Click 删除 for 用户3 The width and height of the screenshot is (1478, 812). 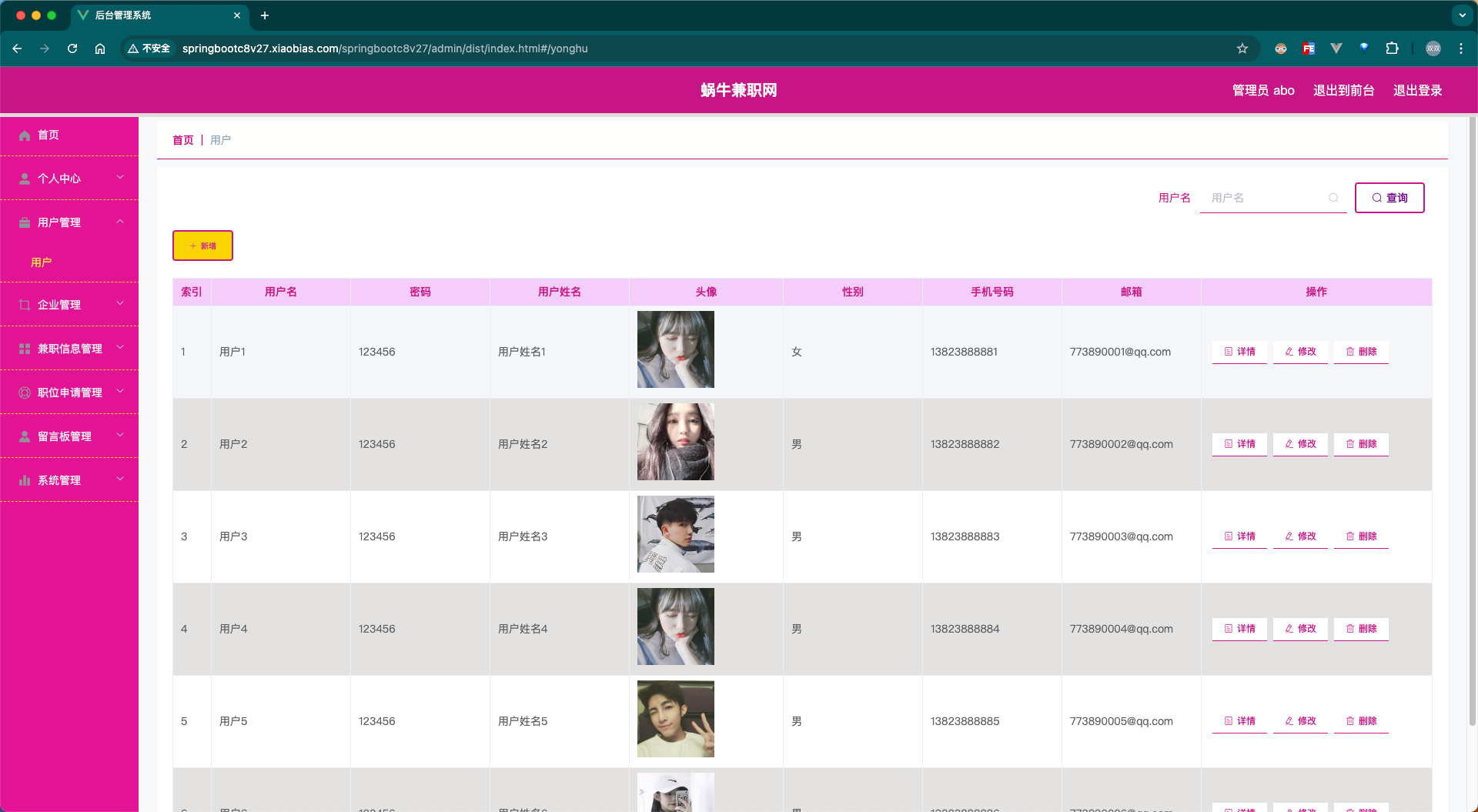[x=1361, y=536]
